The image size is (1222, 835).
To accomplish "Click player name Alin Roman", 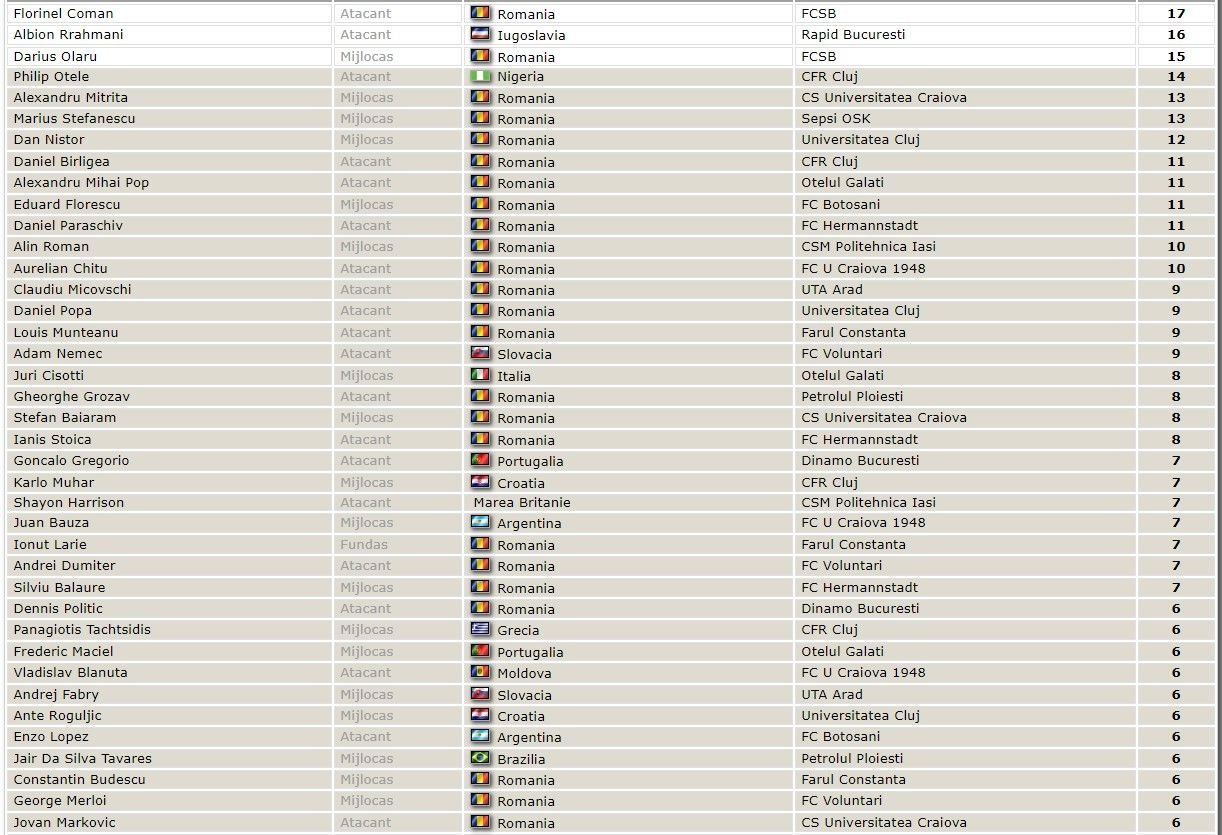I will pyautogui.click(x=51, y=246).
